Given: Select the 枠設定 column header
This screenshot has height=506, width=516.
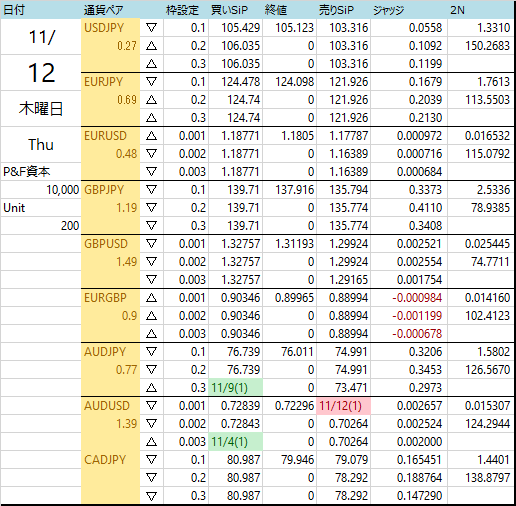Looking at the screenshot, I should point(182,10).
